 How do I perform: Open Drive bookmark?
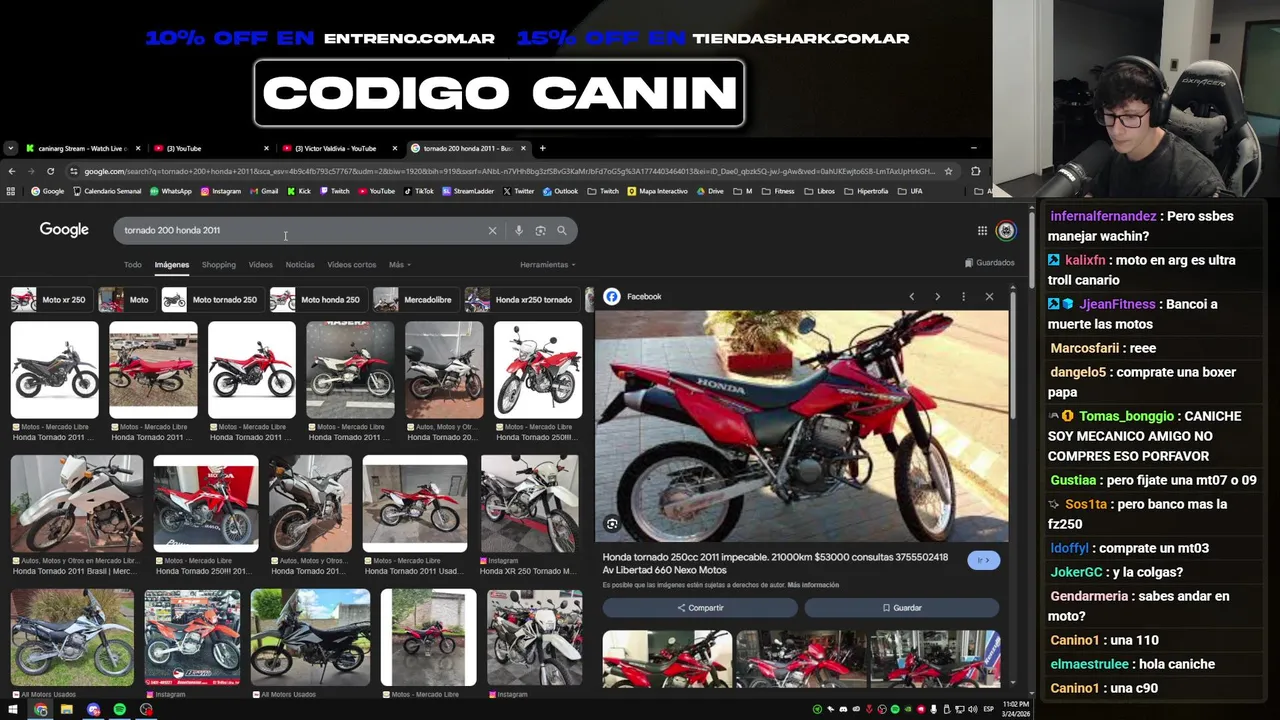coord(709,191)
